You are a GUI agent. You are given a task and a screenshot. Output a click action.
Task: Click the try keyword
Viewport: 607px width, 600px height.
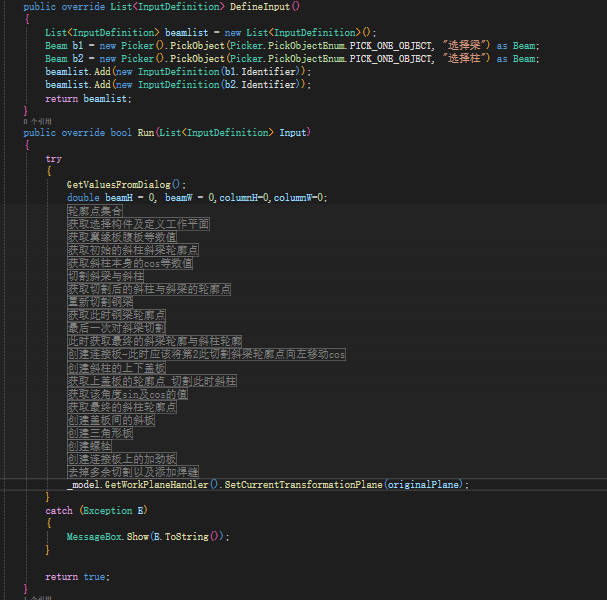pyautogui.click(x=53, y=159)
